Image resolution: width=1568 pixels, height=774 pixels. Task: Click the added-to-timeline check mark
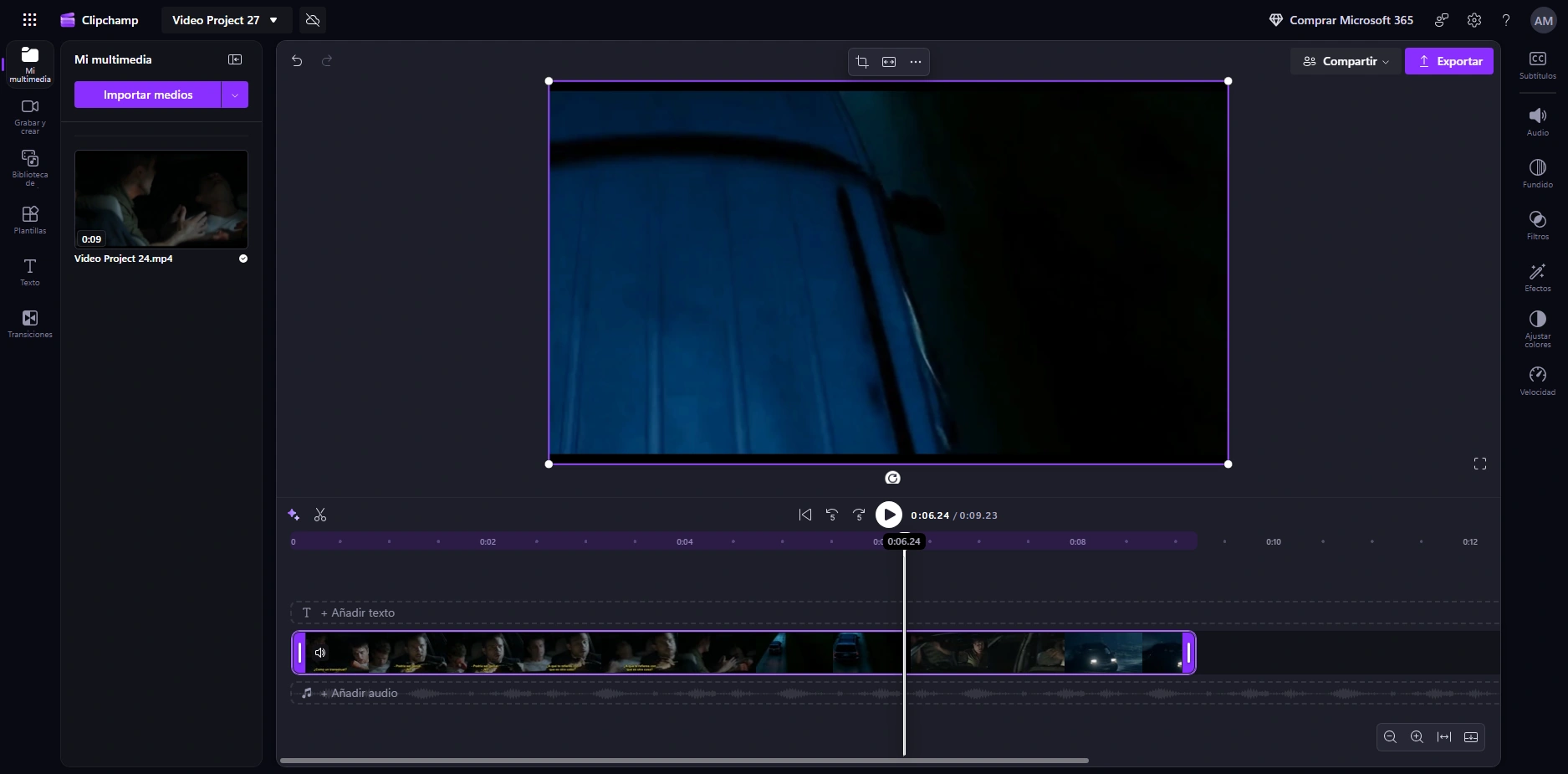click(x=243, y=259)
